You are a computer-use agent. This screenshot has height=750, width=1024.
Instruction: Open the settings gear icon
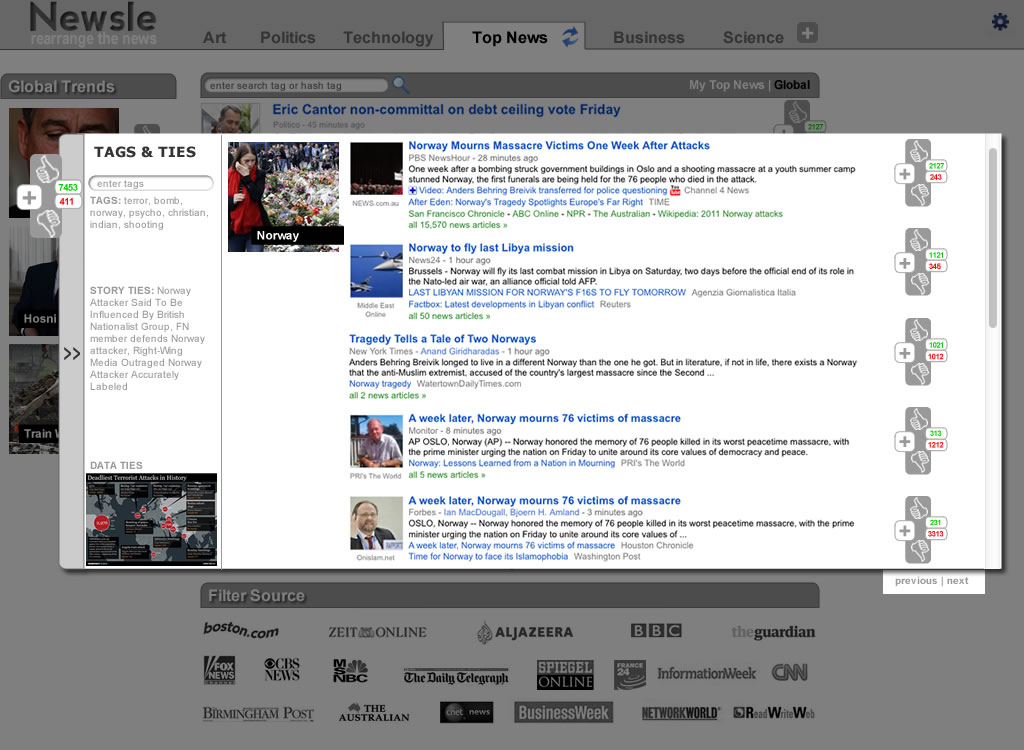point(1000,22)
